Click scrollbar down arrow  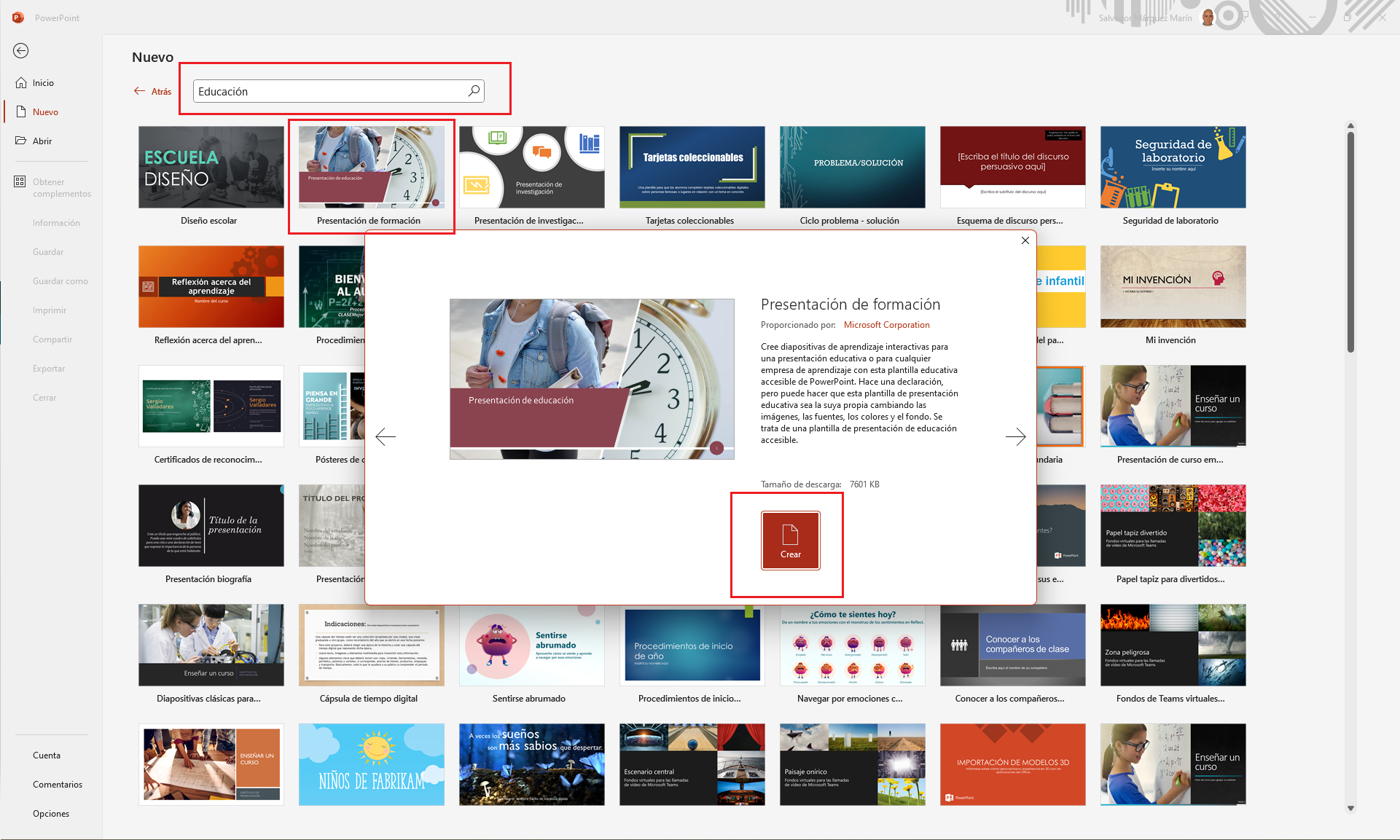point(1350,808)
